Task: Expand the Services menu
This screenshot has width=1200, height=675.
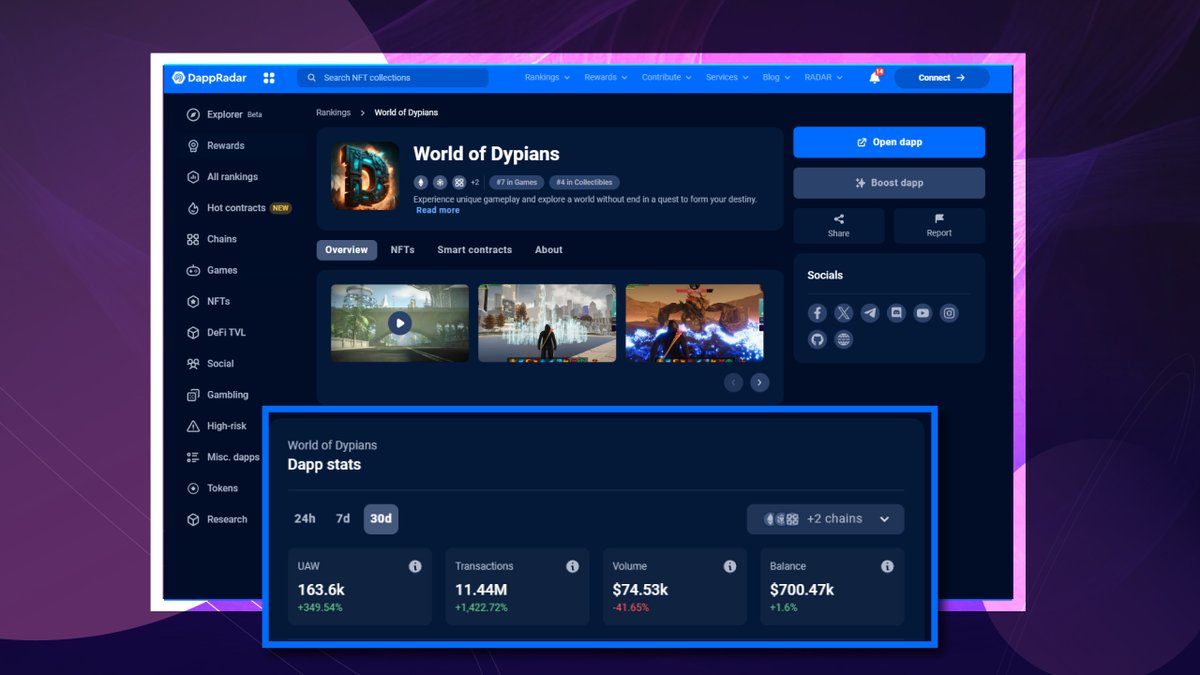Action: [726, 77]
